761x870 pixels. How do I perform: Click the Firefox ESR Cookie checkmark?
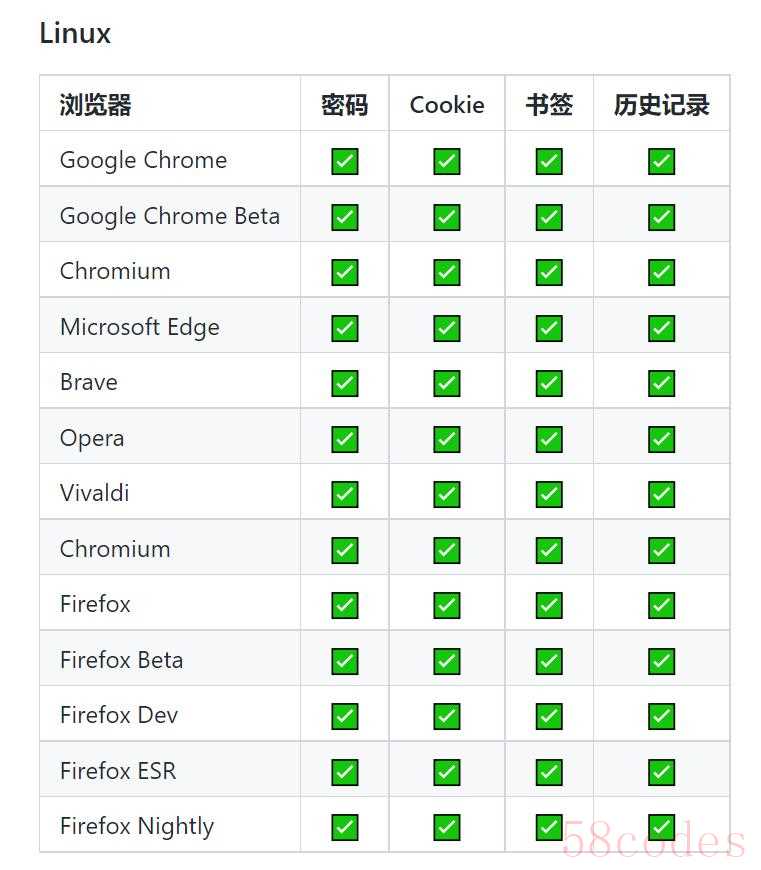[447, 772]
